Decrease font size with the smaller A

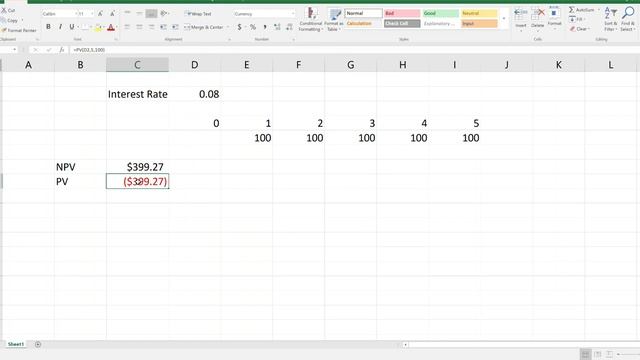pyautogui.click(x=112, y=14)
